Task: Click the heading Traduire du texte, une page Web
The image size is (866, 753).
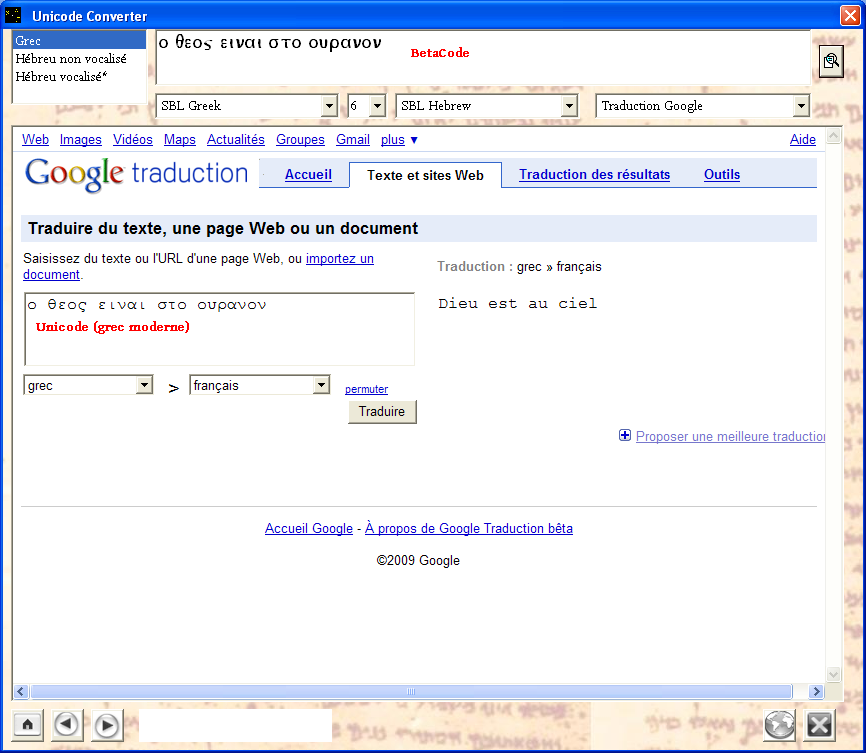Action: (223, 228)
